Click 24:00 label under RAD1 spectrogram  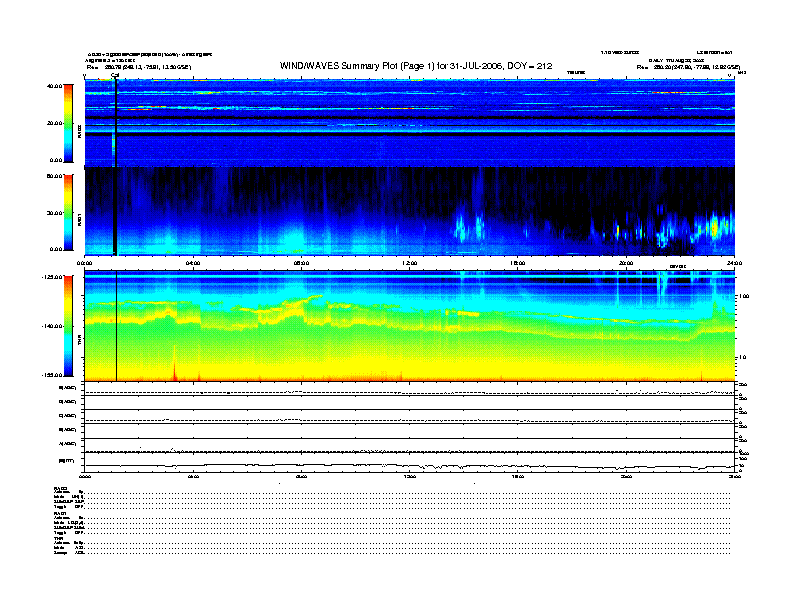[x=734, y=263]
